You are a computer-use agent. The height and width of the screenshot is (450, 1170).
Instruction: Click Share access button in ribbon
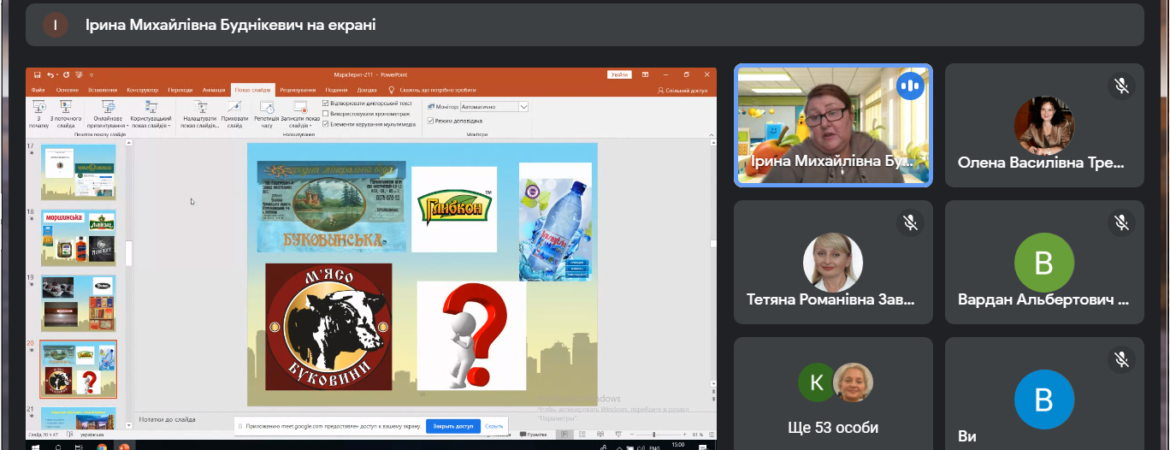tap(682, 90)
